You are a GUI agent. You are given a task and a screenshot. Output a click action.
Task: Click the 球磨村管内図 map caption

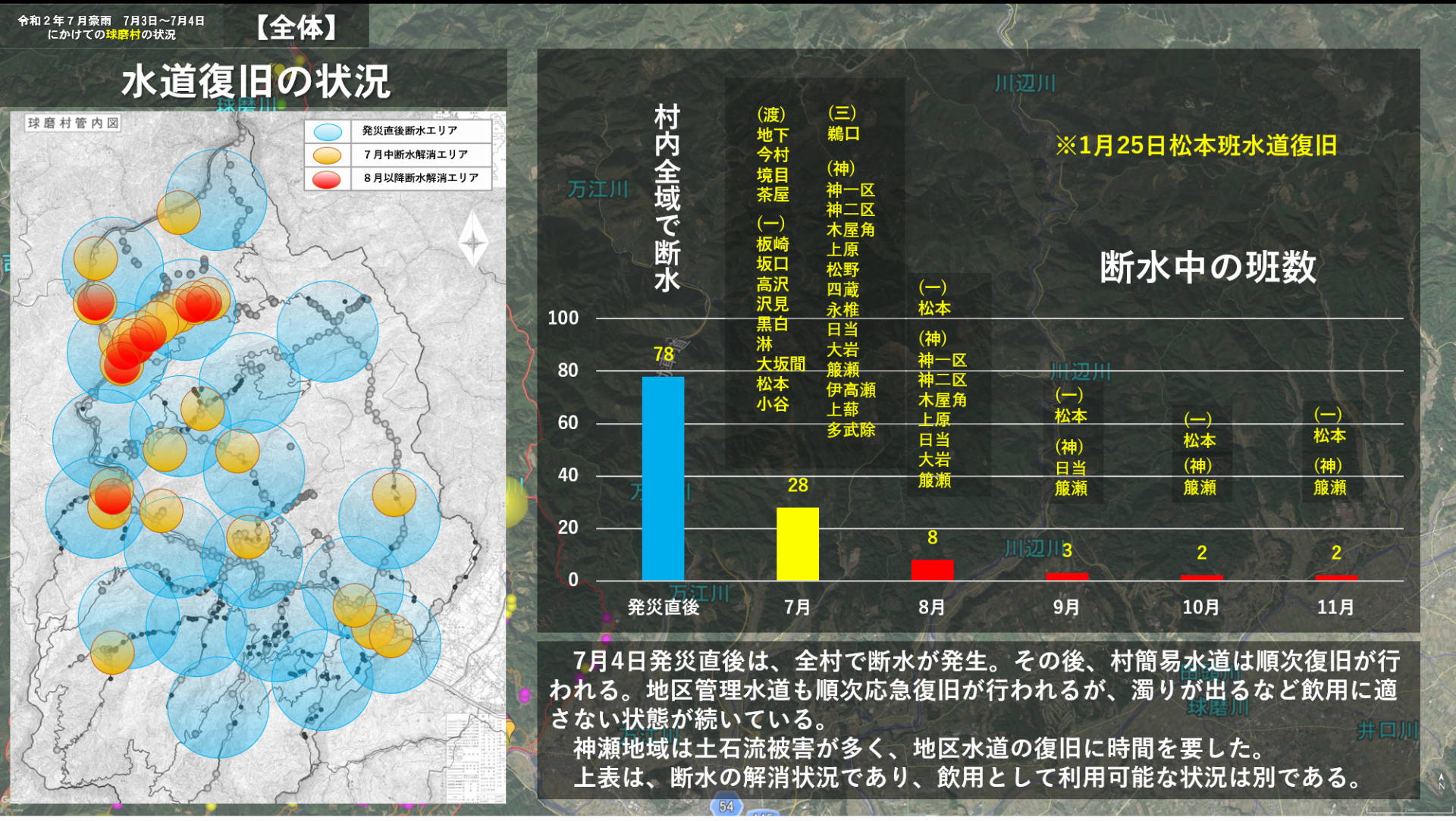click(x=74, y=123)
